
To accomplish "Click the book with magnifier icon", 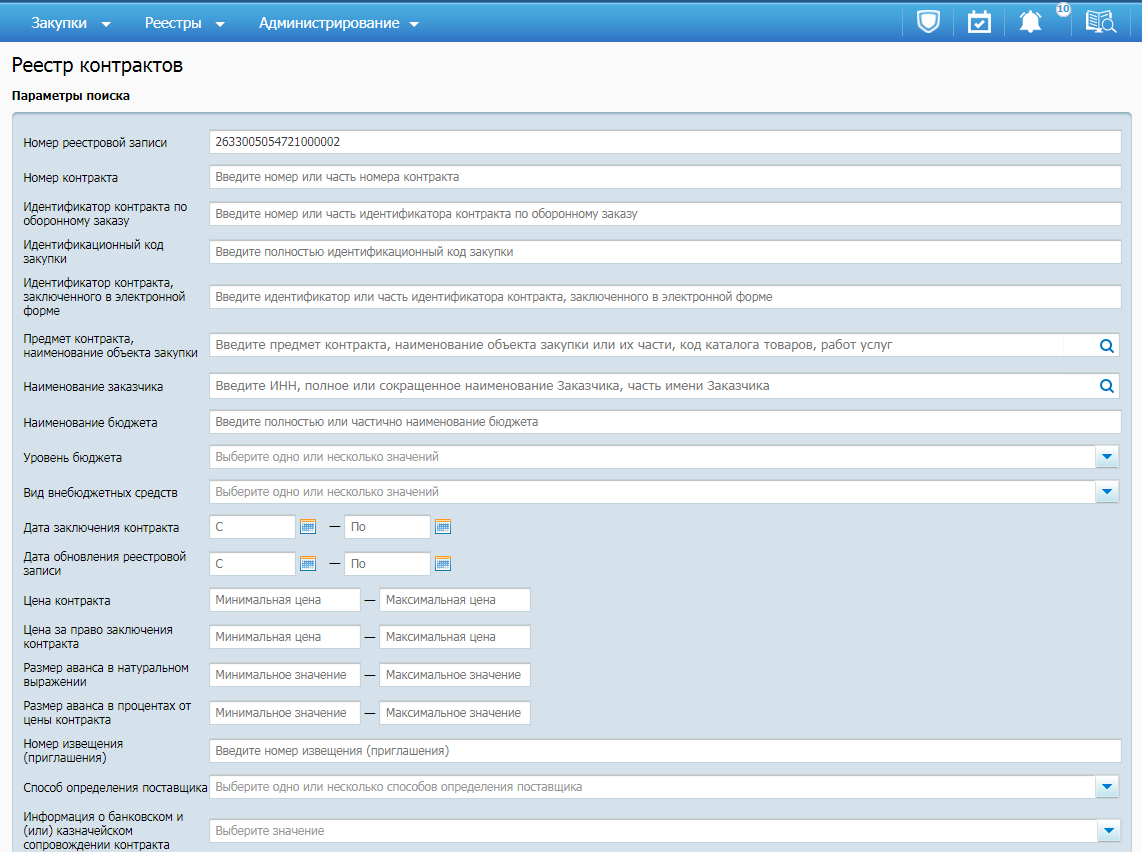I will coord(1100,21).
